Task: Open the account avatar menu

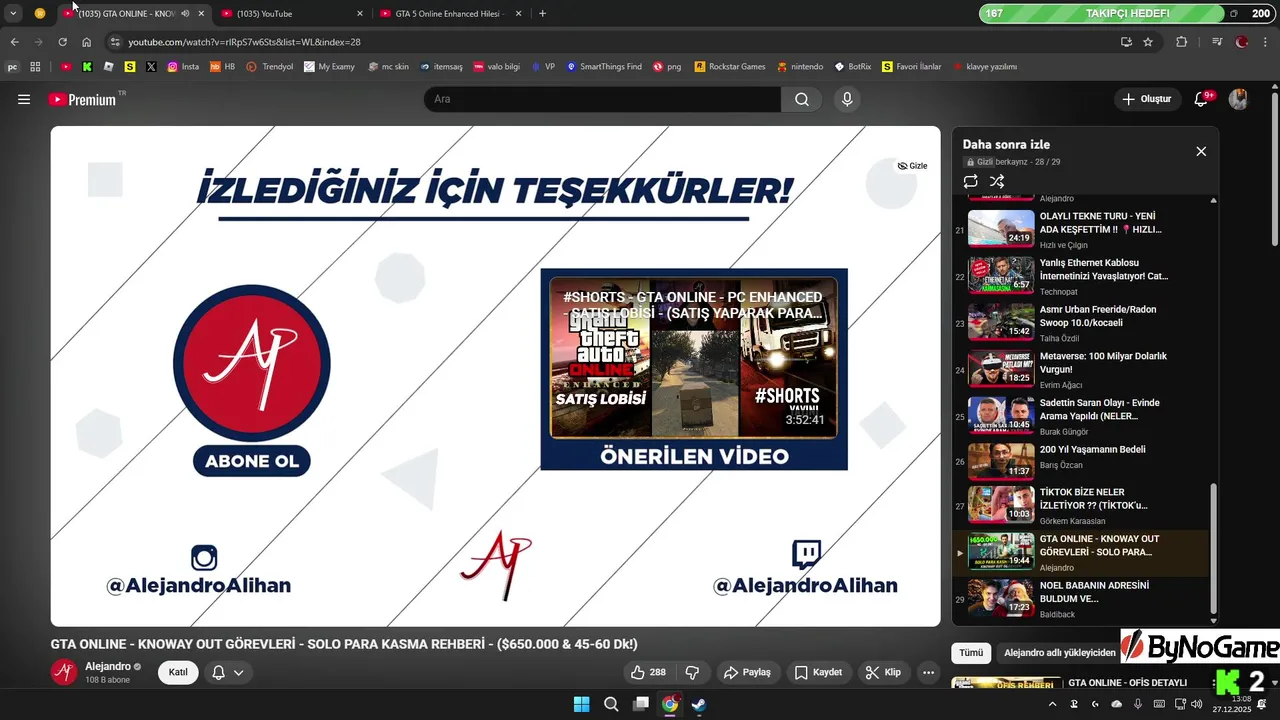Action: 1239,99
